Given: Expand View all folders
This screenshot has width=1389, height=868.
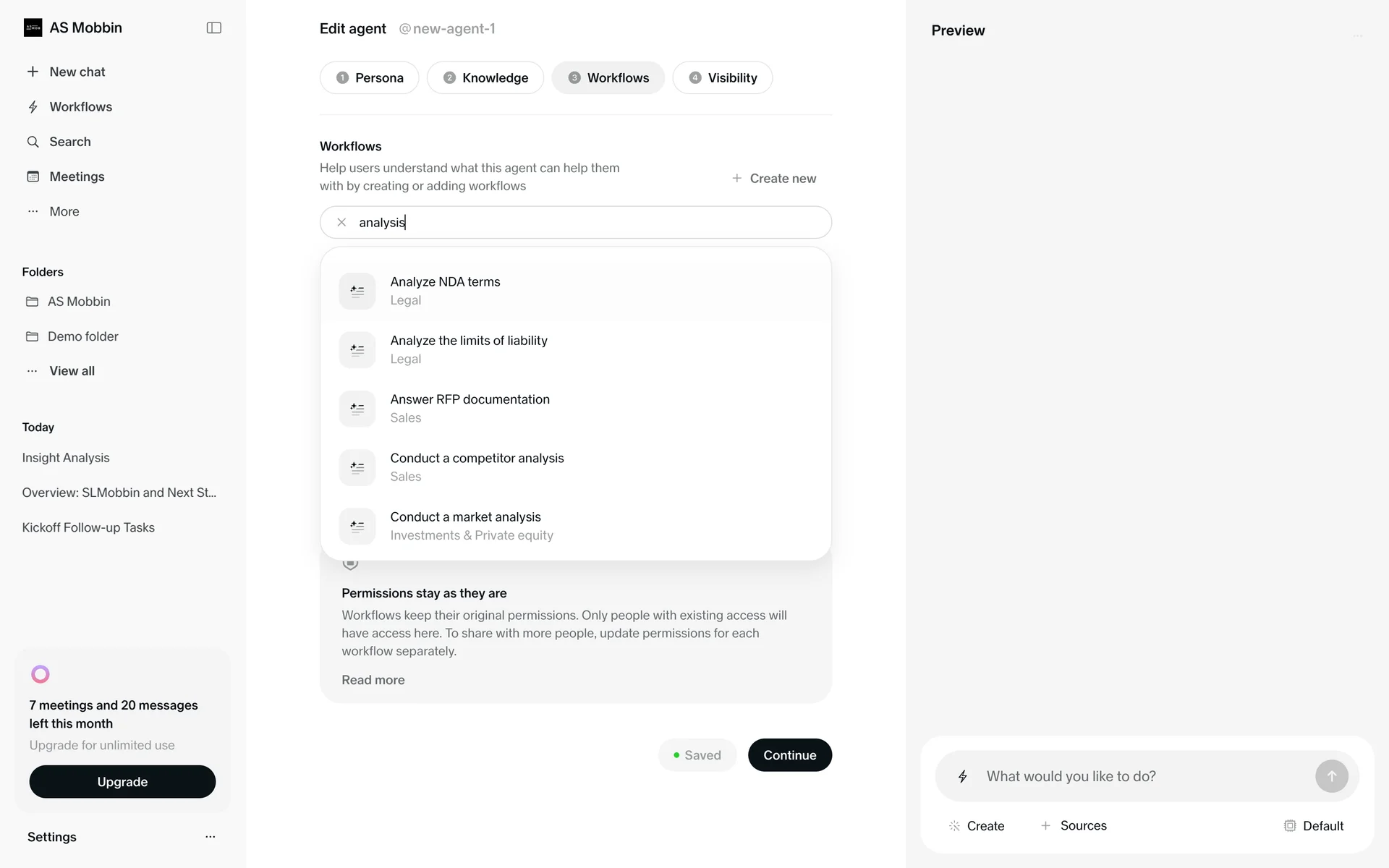Looking at the screenshot, I should tap(72, 371).
